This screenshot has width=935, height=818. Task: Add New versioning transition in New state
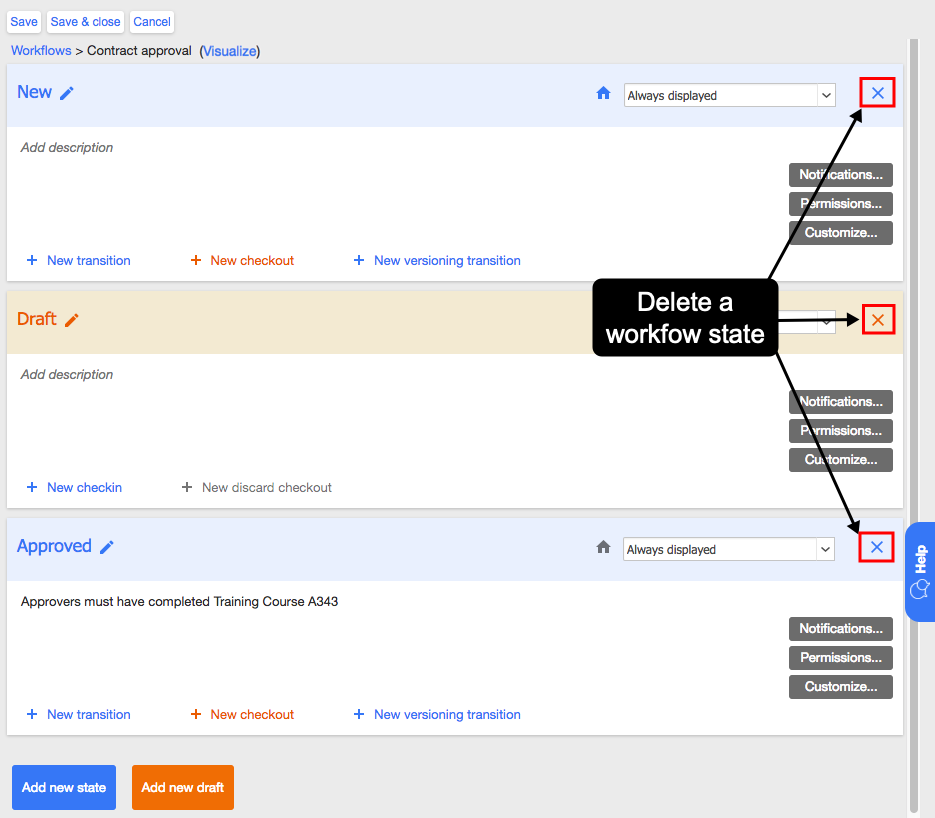[x=437, y=261]
